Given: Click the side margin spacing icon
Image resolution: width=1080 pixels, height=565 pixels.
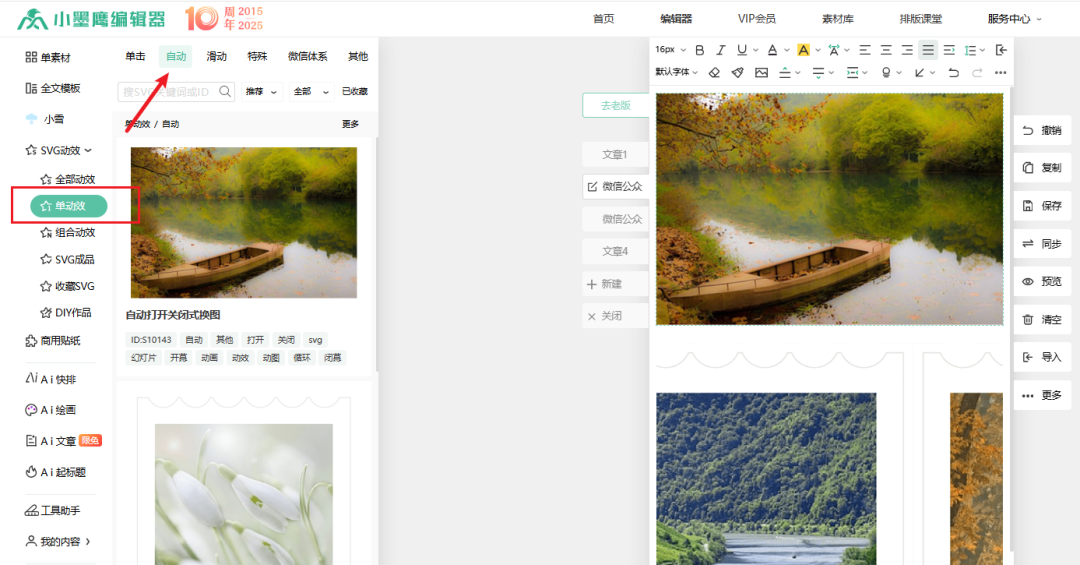Looking at the screenshot, I should [x=852, y=72].
